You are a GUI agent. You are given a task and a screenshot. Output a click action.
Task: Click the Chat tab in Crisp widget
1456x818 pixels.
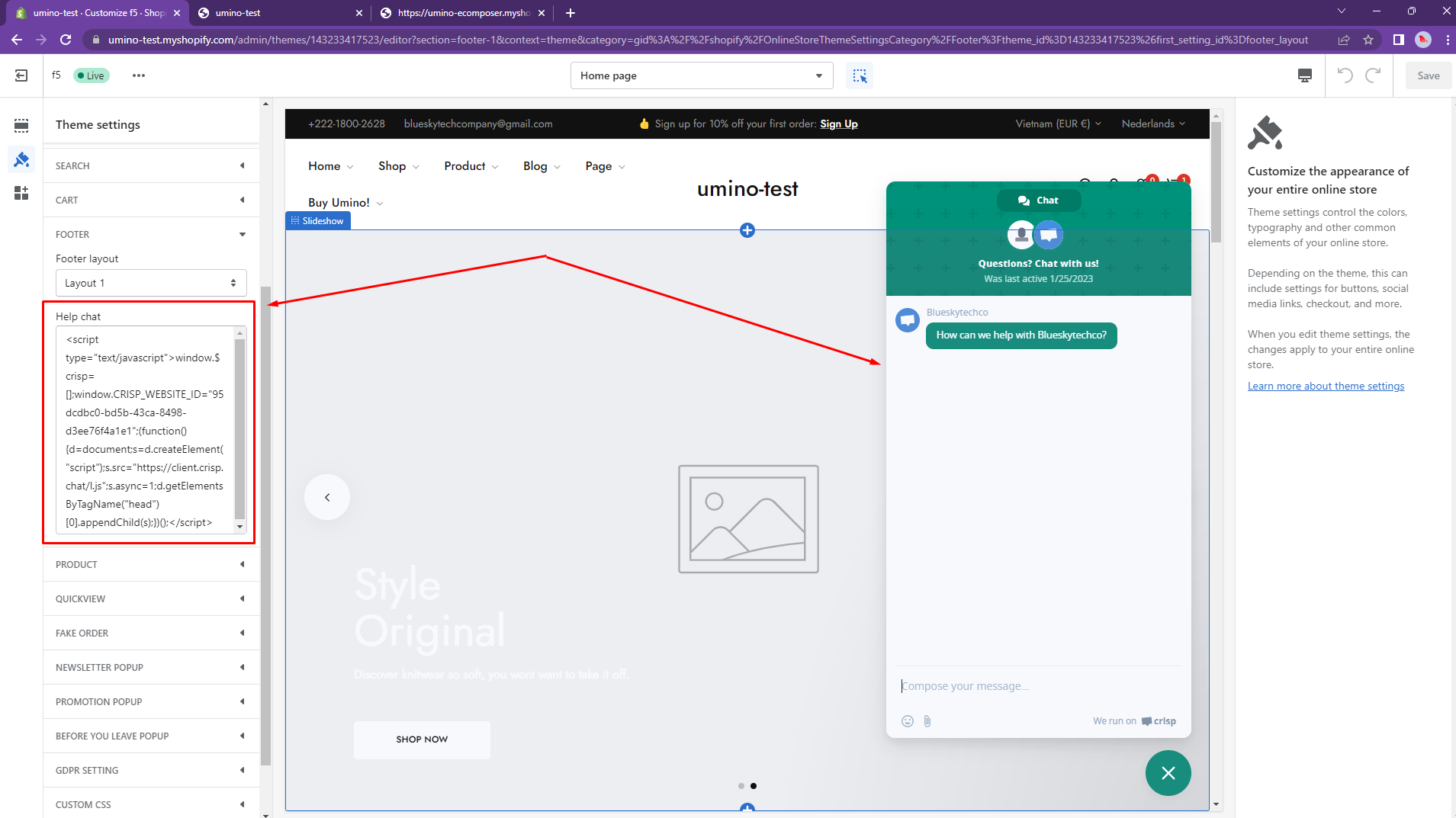[x=1039, y=200]
